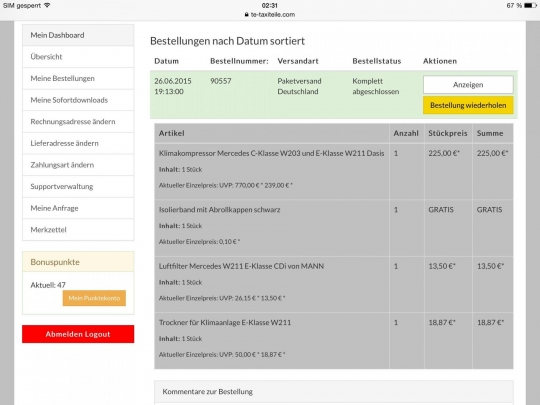The width and height of the screenshot is (540, 405).
Task: Click the Isolierband mit Abrollkappen schwarz article
Action: pos(219,210)
